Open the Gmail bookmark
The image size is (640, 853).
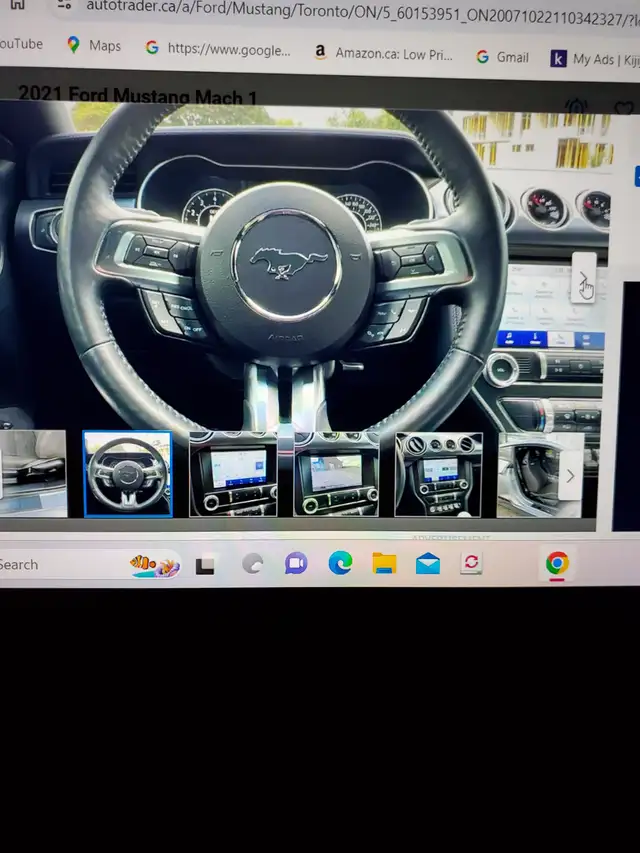click(502, 57)
